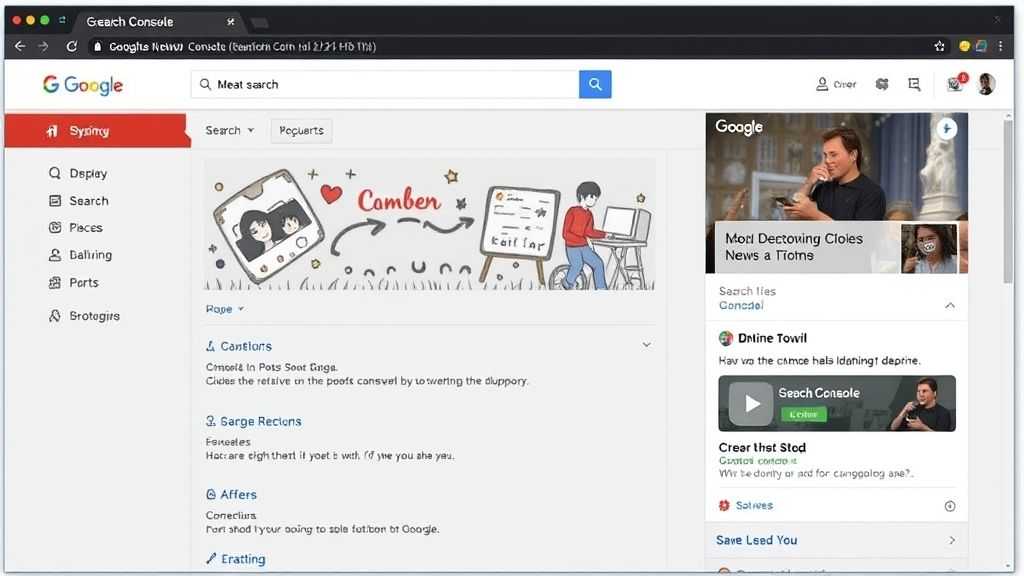Click the browser back arrow
The width and height of the screenshot is (1024, 576).
pyautogui.click(x=20, y=46)
